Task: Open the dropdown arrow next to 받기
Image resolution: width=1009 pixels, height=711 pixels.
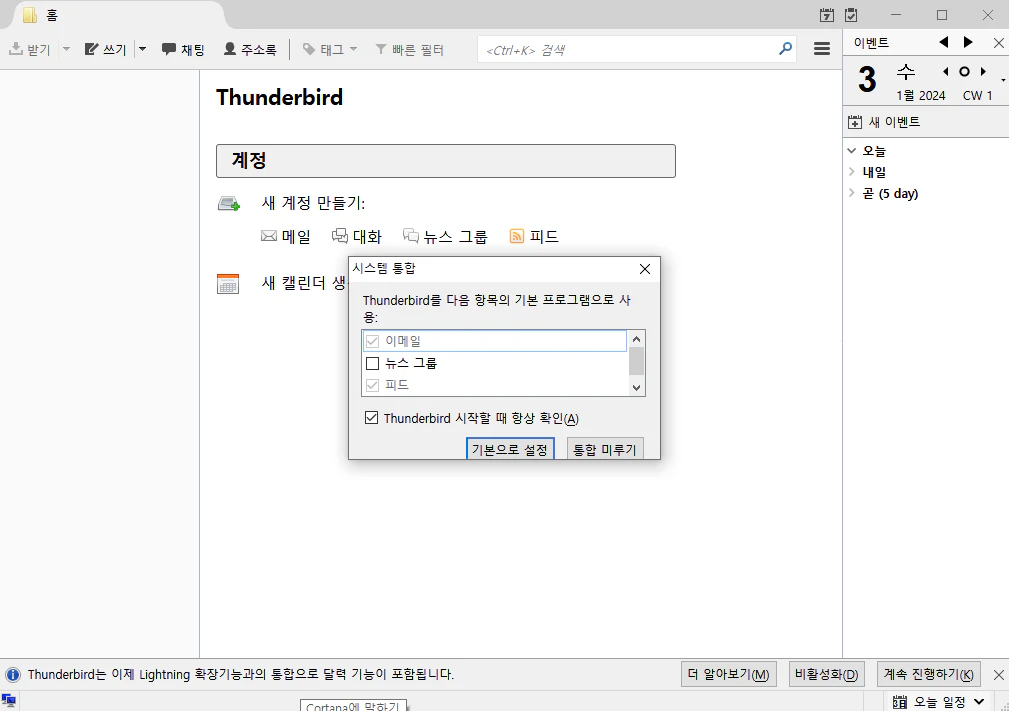Action: [66, 50]
